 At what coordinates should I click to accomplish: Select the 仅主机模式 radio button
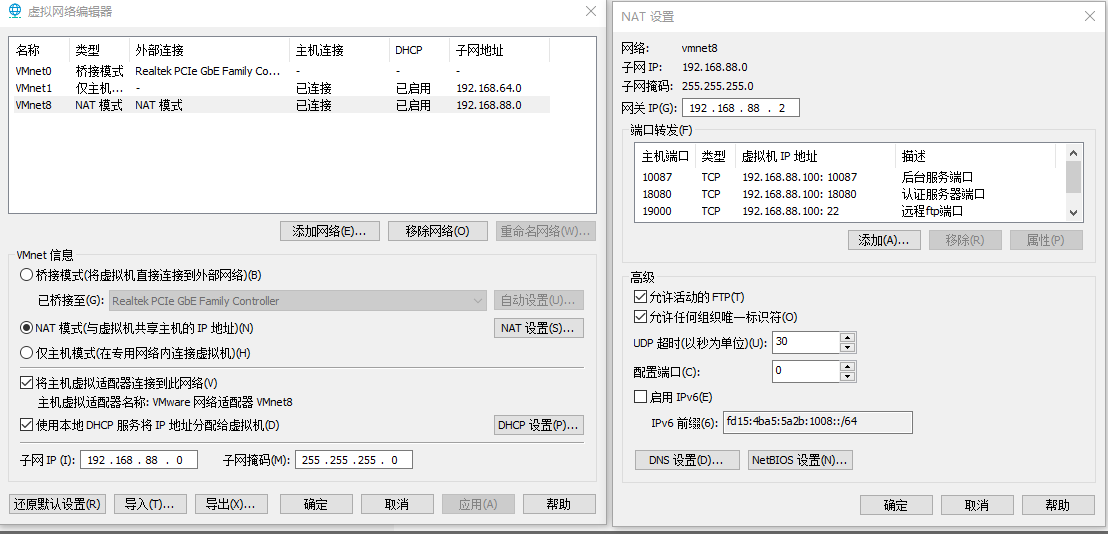tap(26, 353)
